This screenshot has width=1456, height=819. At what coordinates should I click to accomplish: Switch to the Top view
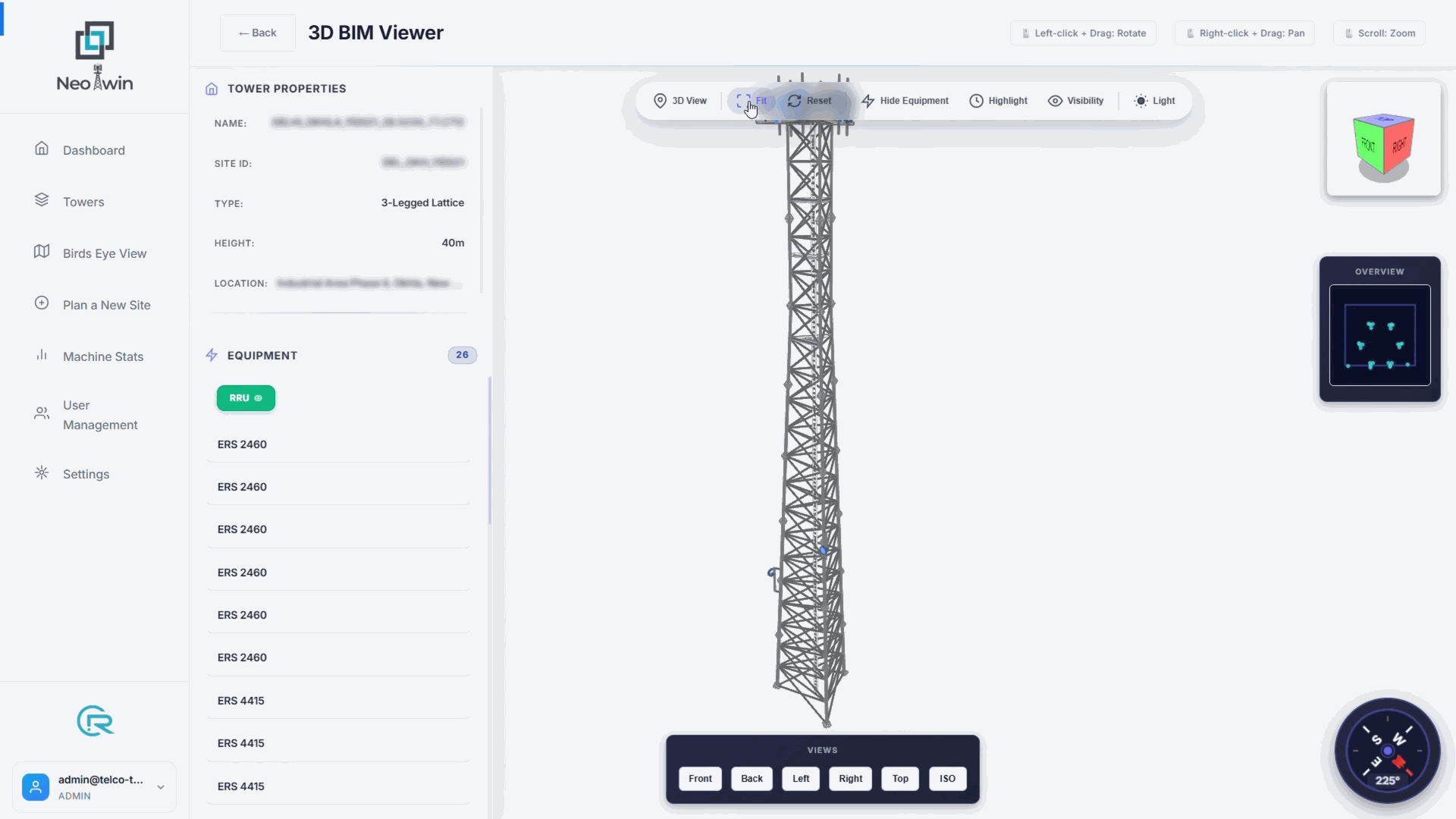click(899, 778)
